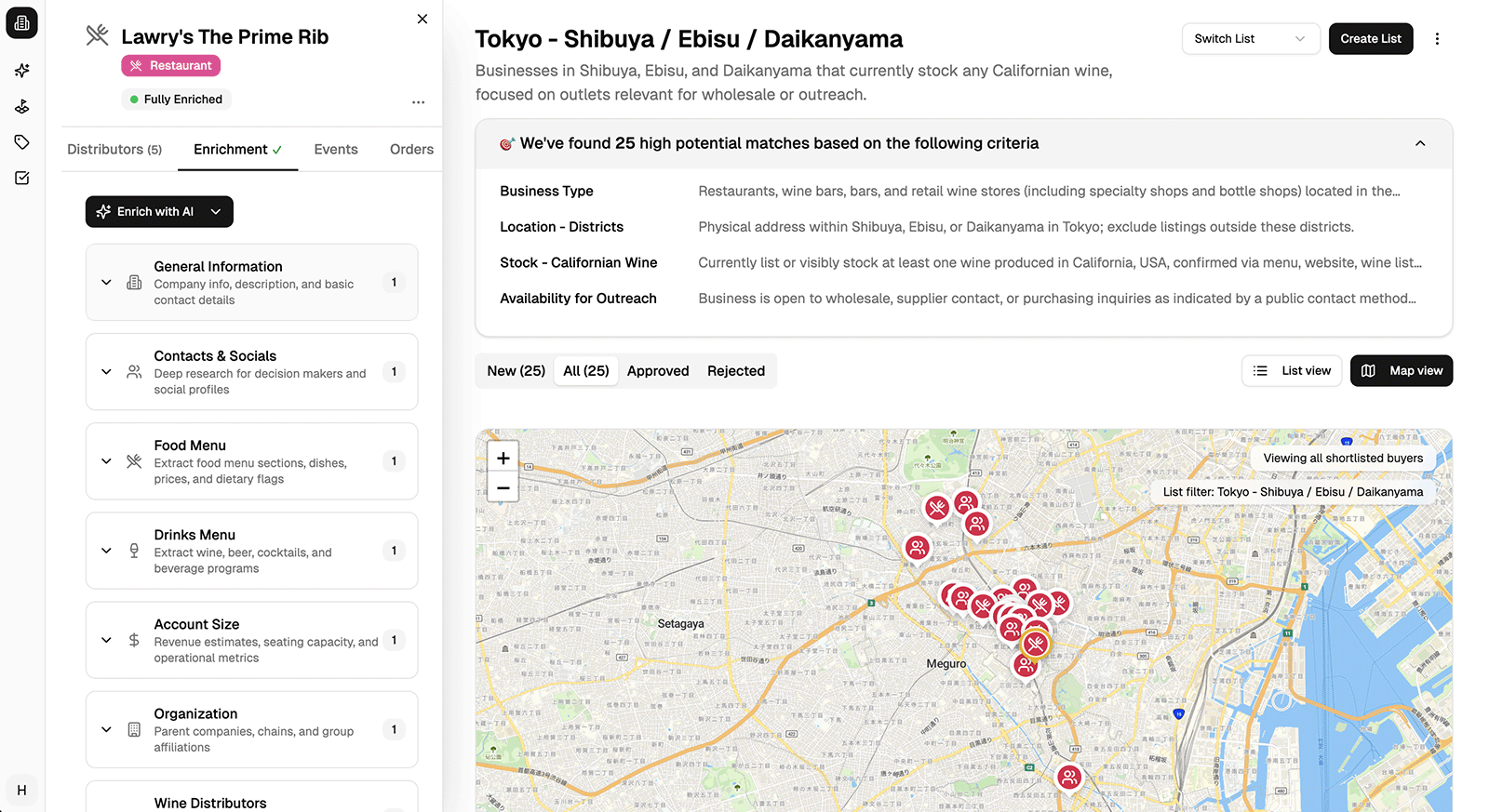Open the Switch List dropdown

(x=1250, y=39)
